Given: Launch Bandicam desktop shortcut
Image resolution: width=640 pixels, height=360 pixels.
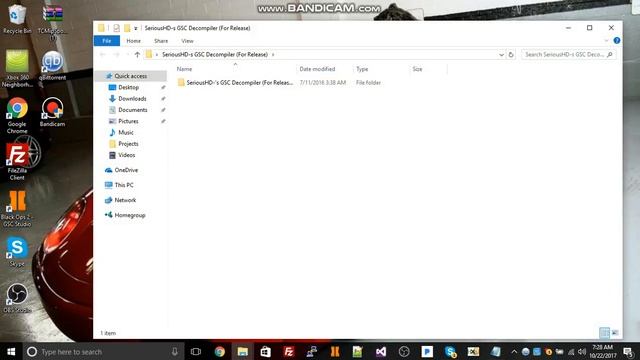Looking at the screenshot, I should [52, 112].
